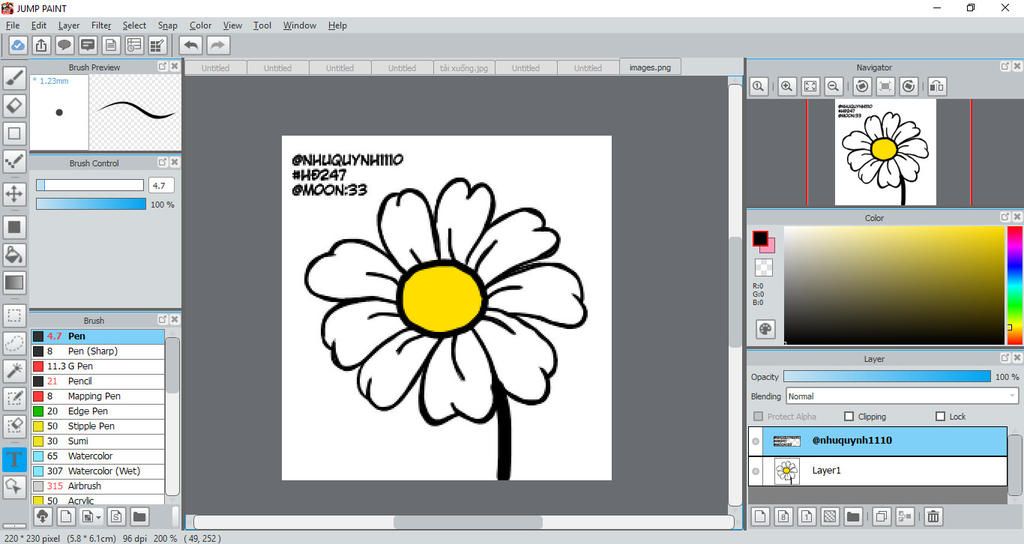The image size is (1024, 544).
Task: Adjust the layer Opacity slider
Action: coord(887,377)
